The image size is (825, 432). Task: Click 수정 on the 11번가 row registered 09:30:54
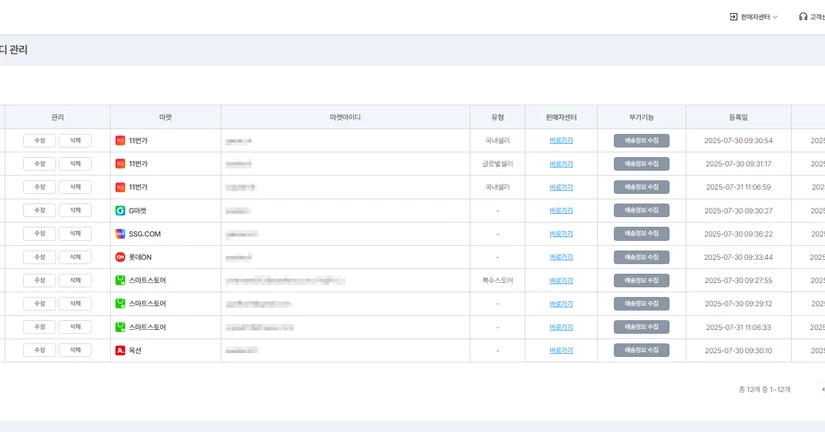[39, 140]
